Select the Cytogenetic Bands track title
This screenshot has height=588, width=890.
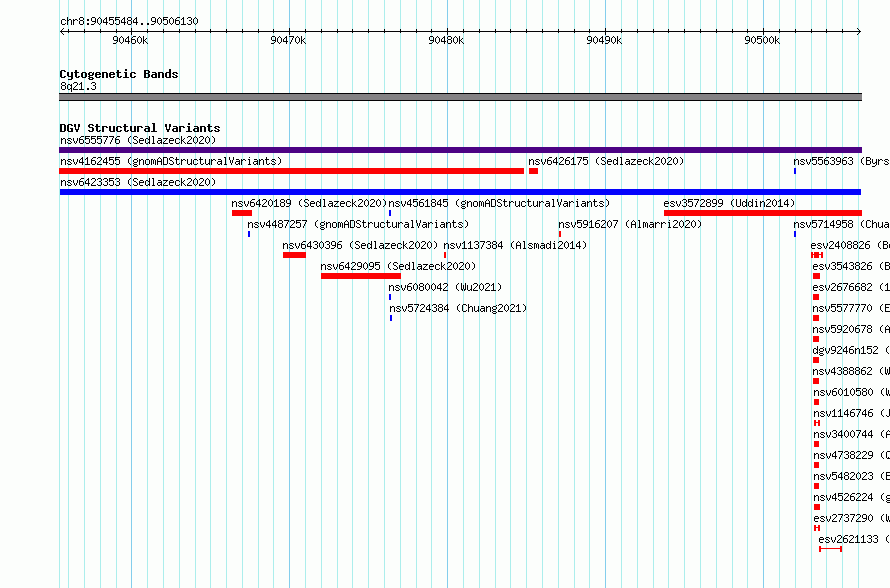point(119,74)
